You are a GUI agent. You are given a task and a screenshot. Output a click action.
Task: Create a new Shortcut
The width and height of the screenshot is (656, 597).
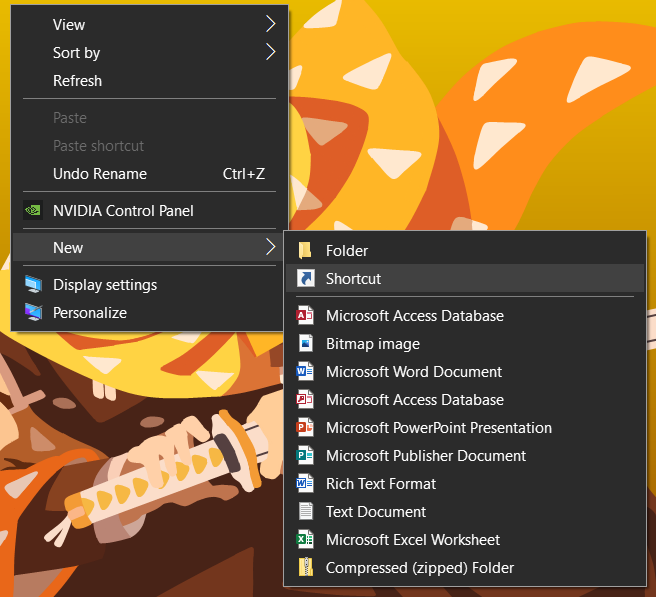point(465,278)
